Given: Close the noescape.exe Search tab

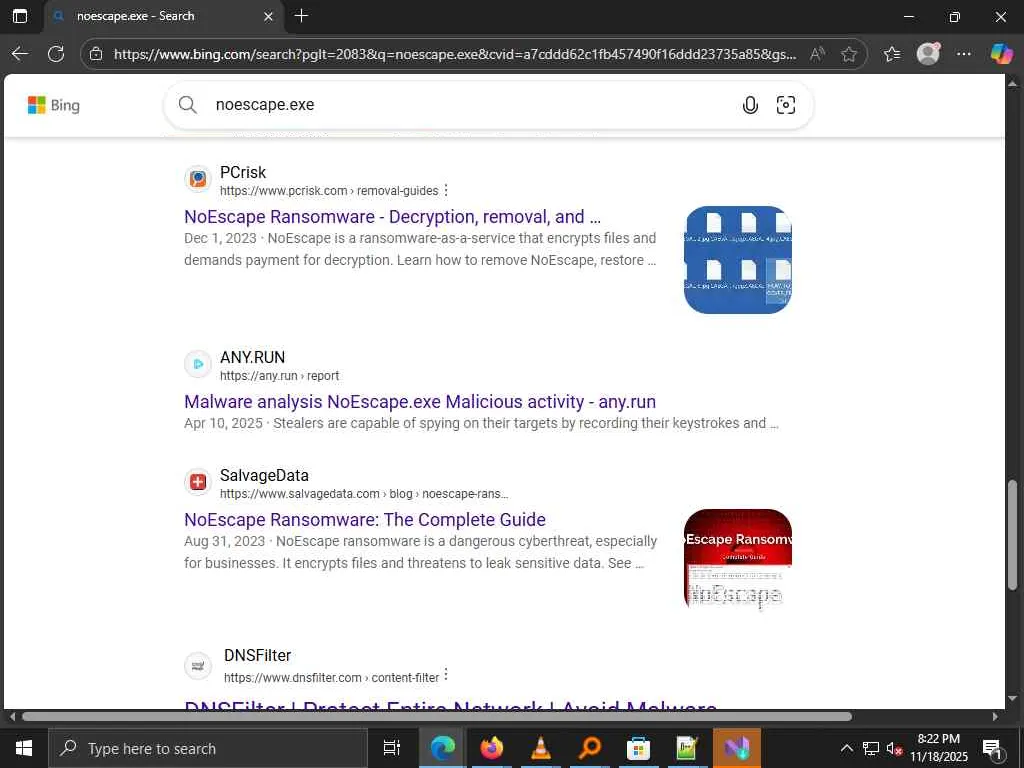Looking at the screenshot, I should coord(268,16).
